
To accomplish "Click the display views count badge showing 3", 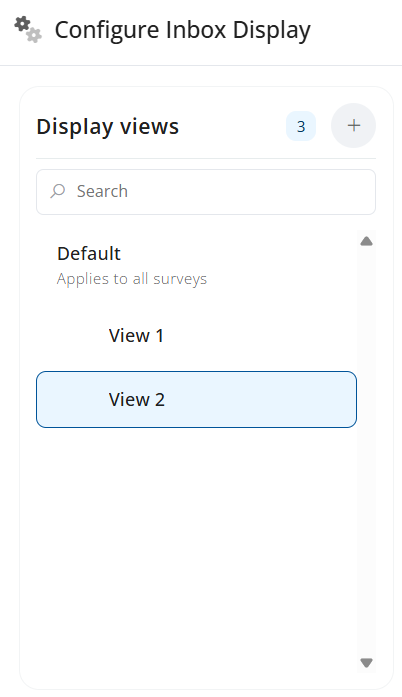I will [301, 126].
